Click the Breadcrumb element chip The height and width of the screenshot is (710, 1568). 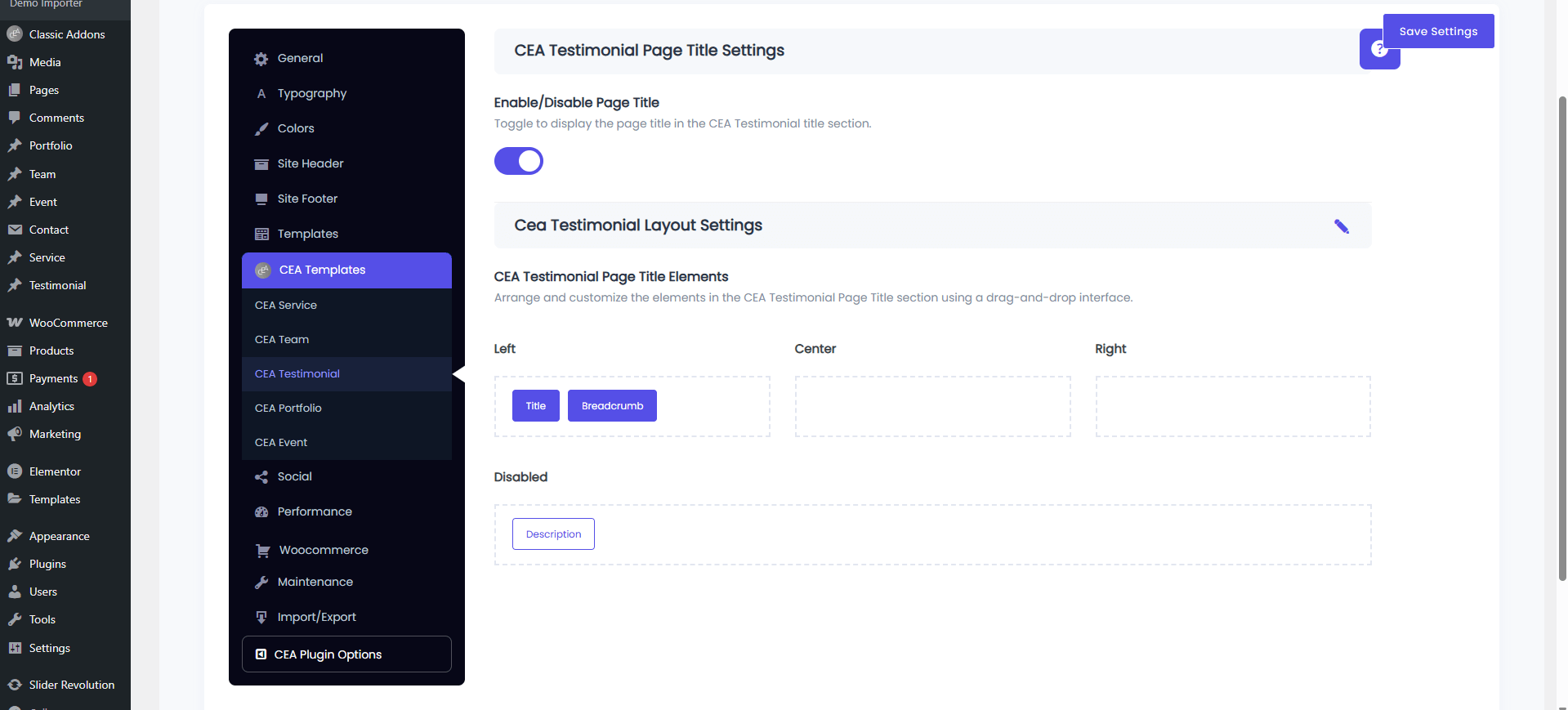tap(612, 406)
